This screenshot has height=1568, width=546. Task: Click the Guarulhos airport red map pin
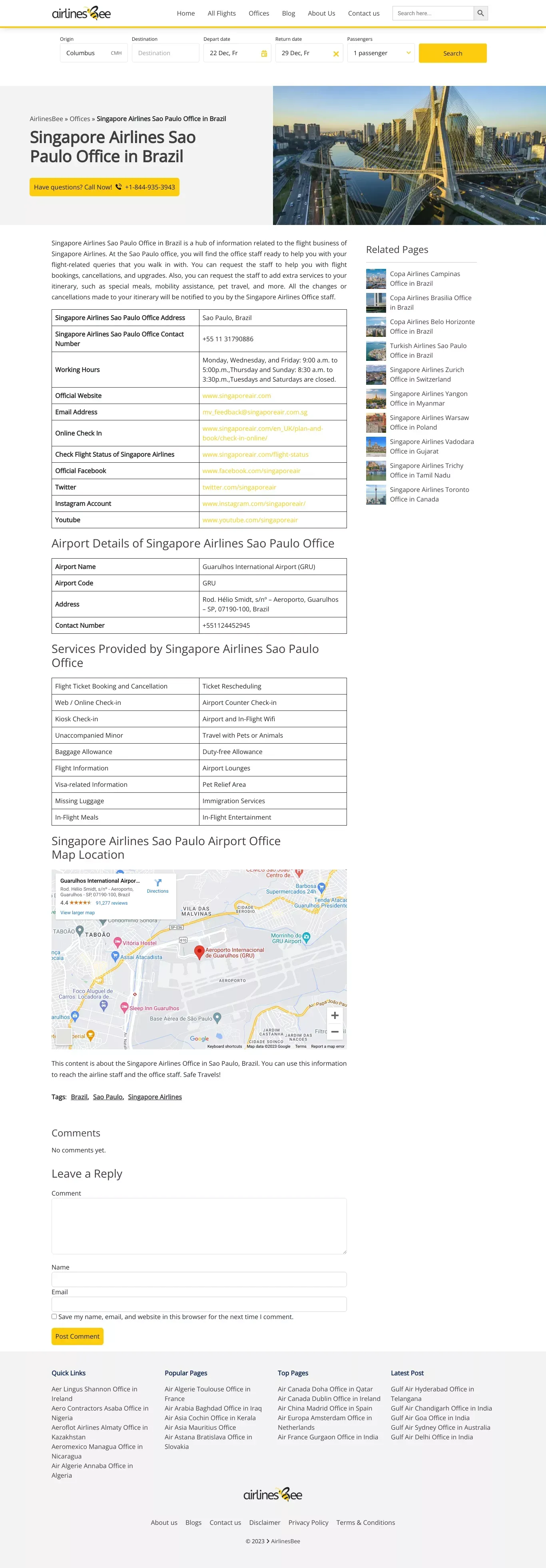coord(198,952)
